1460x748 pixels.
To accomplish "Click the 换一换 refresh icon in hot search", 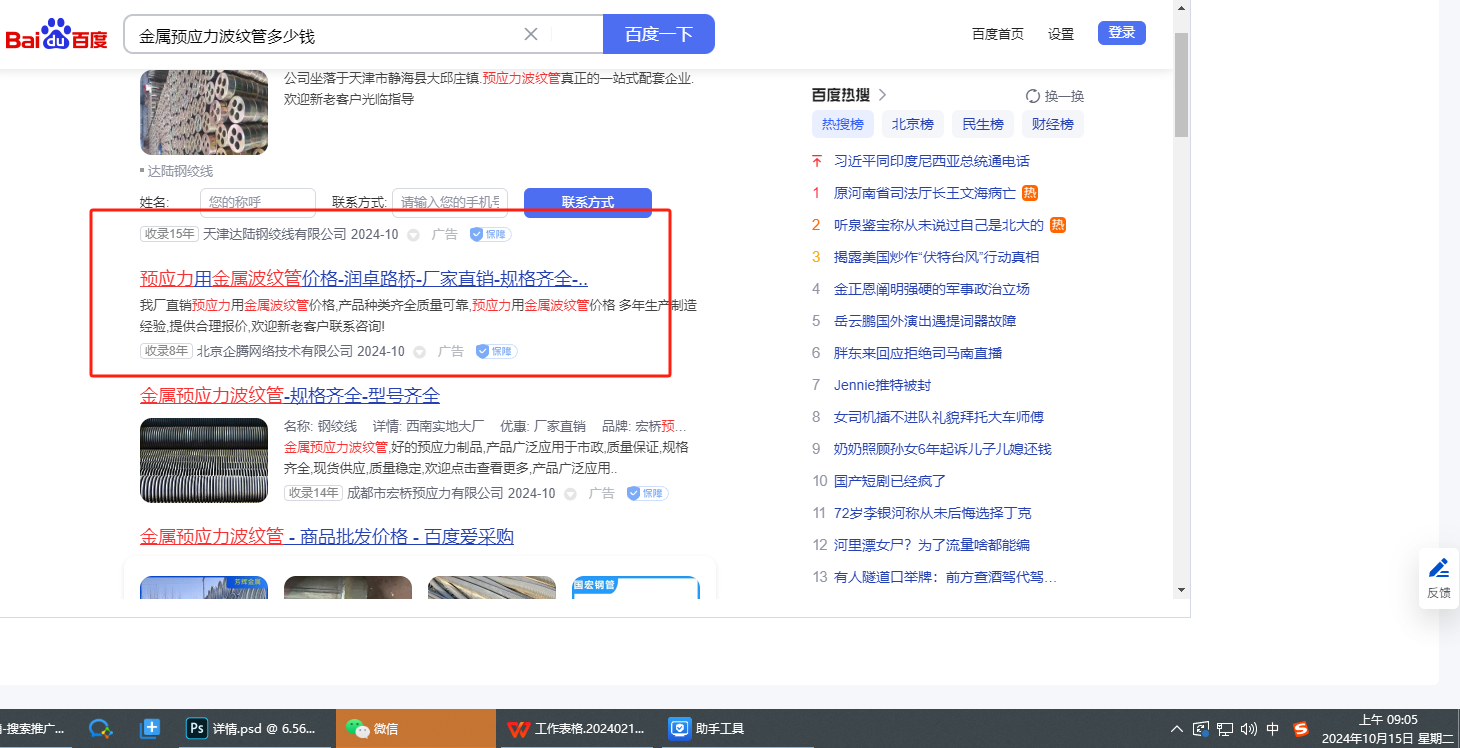I will pyautogui.click(x=1033, y=96).
